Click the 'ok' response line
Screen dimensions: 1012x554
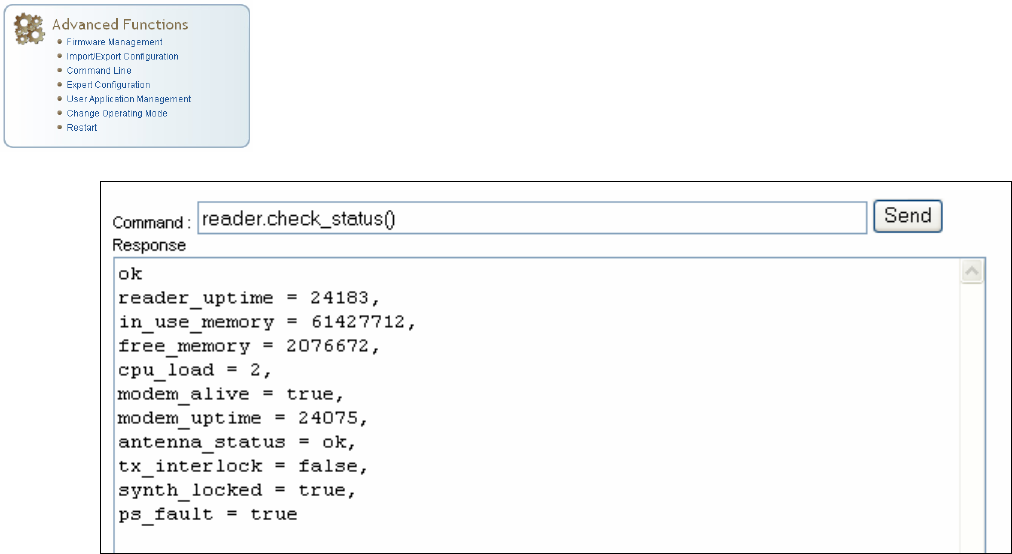[x=130, y=274]
